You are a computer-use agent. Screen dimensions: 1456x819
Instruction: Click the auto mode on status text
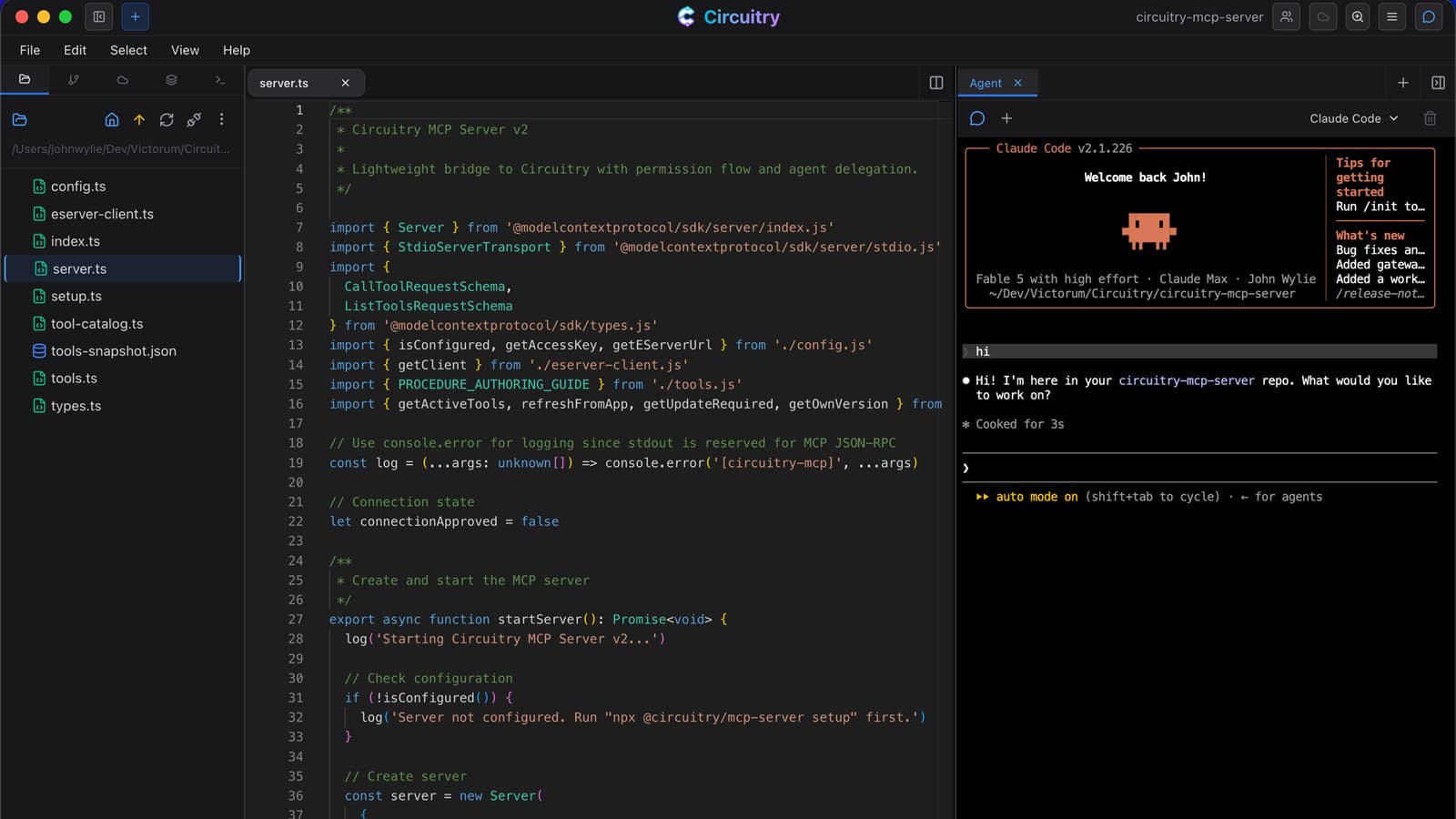tap(1036, 497)
